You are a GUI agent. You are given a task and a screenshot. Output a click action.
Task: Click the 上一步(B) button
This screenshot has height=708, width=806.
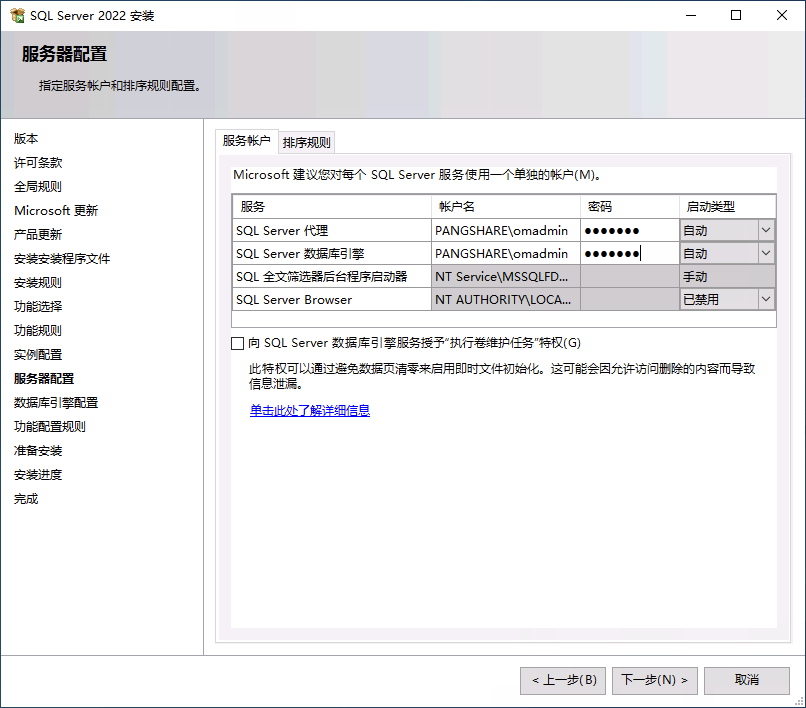pyautogui.click(x=562, y=680)
